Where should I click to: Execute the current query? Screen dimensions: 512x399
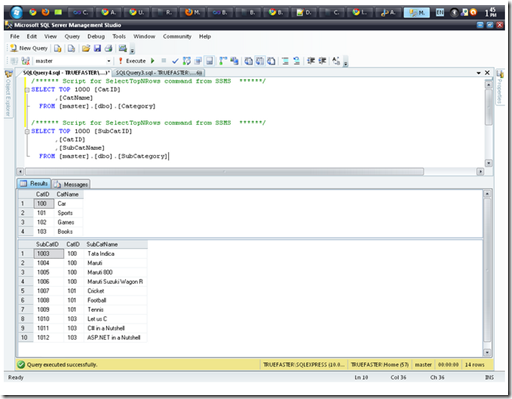pos(133,61)
